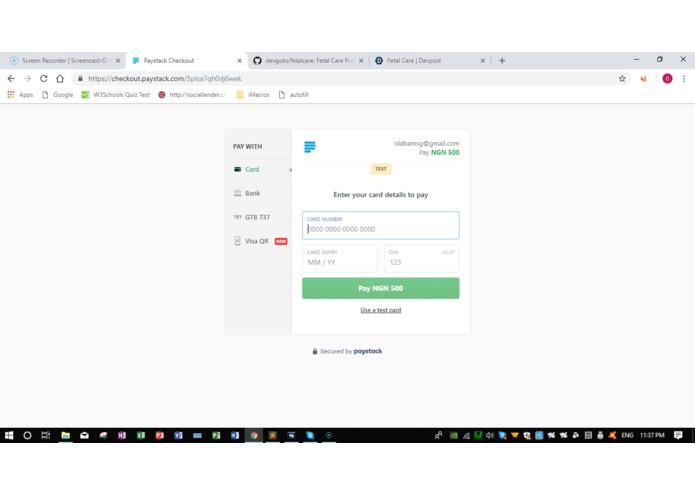Screen dimensions: 695x494
Task: Open Excel from taskbar
Action: click(x=141, y=436)
